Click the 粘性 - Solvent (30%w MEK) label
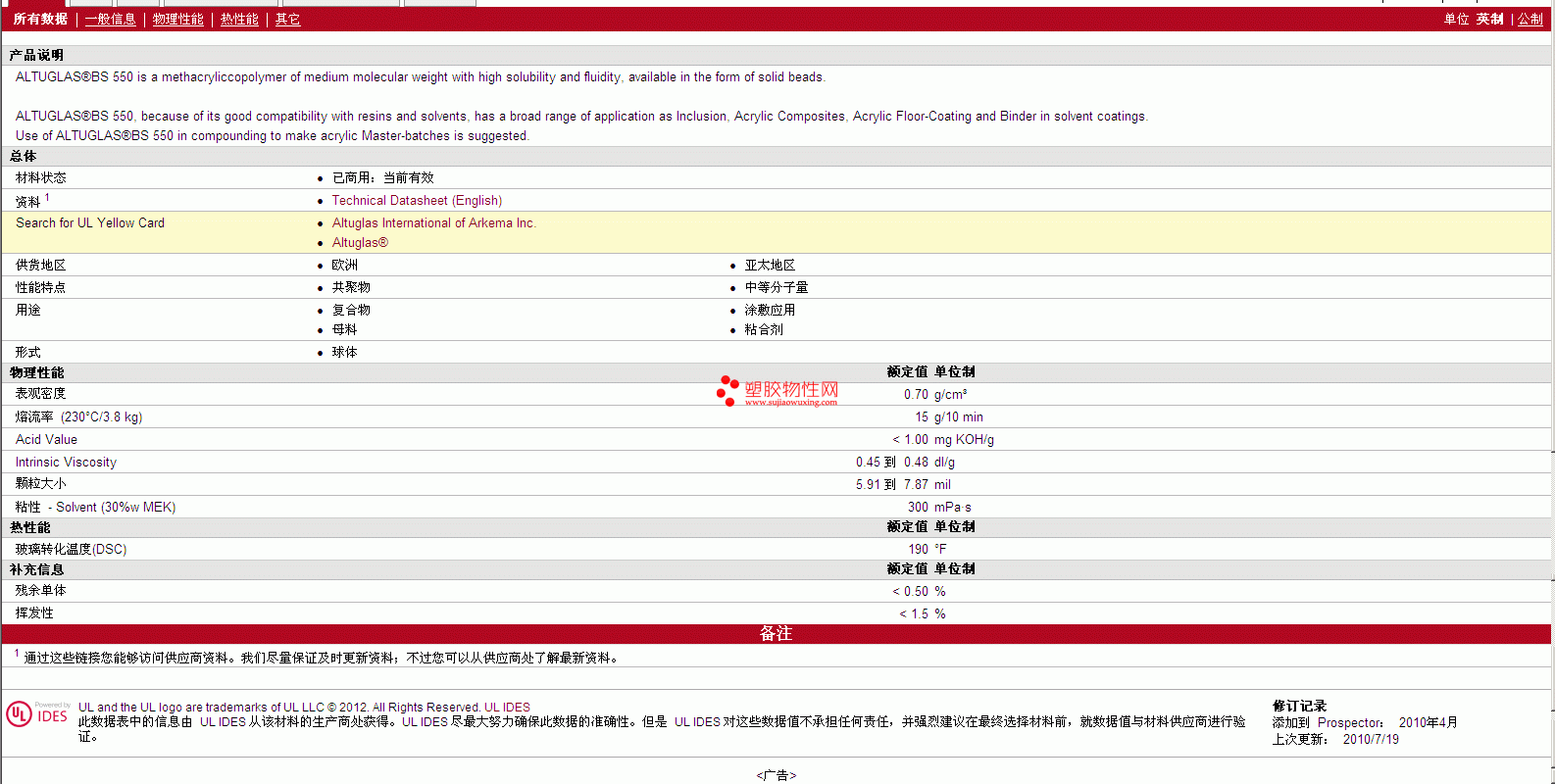 [x=95, y=507]
